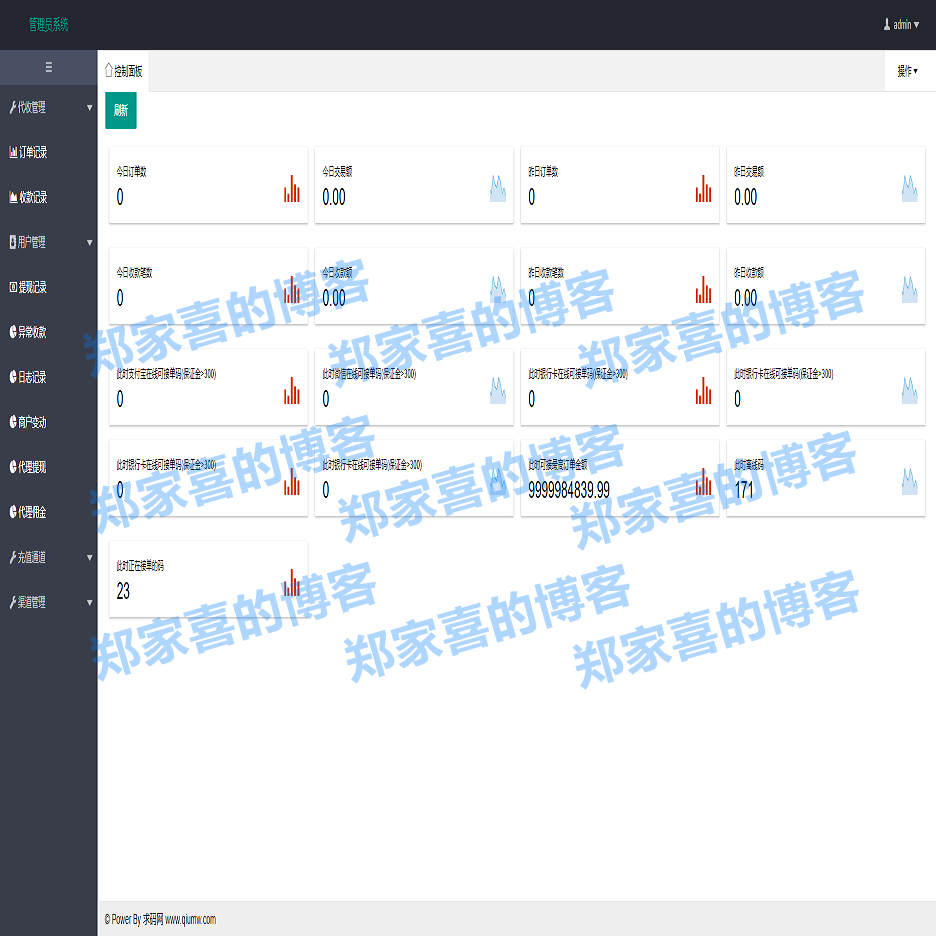Screen dimensions: 936x936
Task: Click the area chart icon on 今日交易额 card
Action: pos(497,189)
